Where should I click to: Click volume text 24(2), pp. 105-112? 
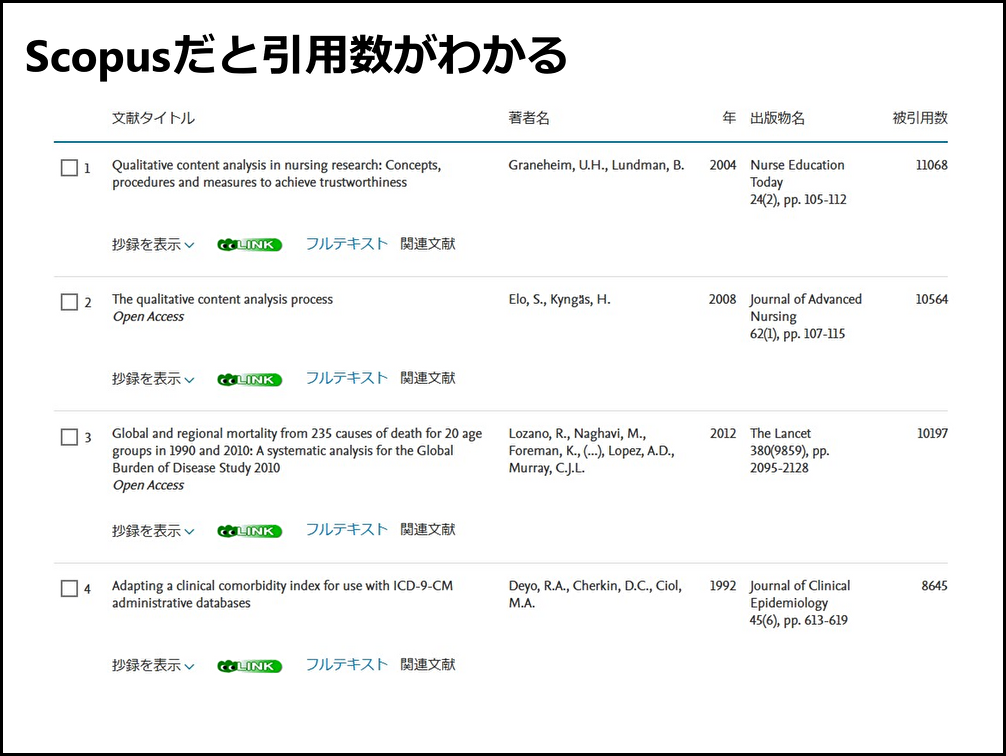coord(798,200)
